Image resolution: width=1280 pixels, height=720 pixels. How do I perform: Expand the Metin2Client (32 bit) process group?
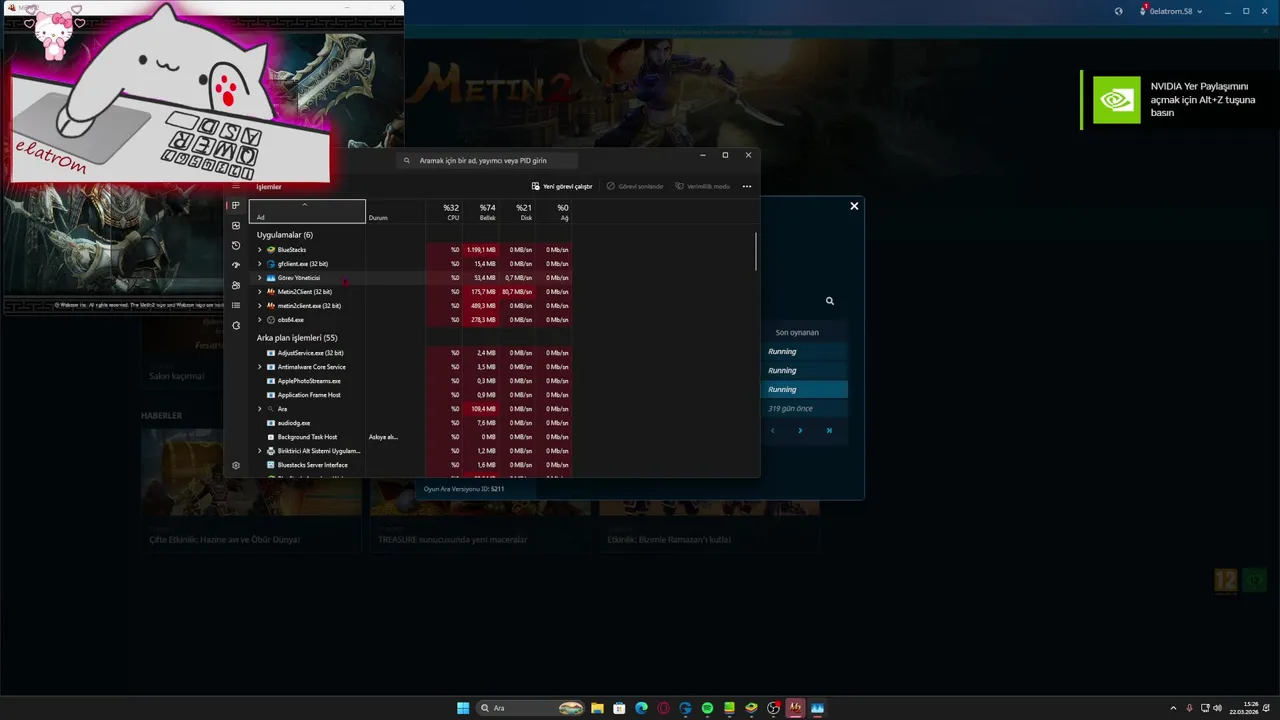pyautogui.click(x=259, y=291)
